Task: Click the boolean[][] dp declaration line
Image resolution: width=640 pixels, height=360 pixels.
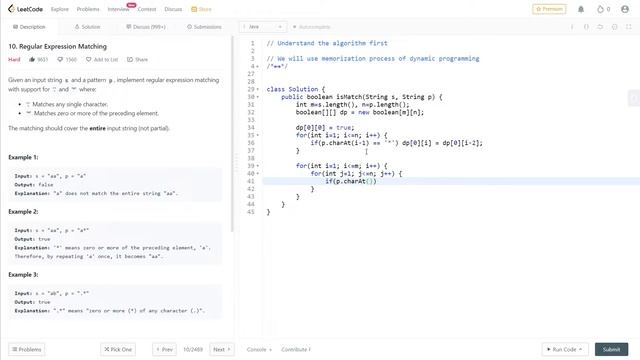Action: point(360,112)
